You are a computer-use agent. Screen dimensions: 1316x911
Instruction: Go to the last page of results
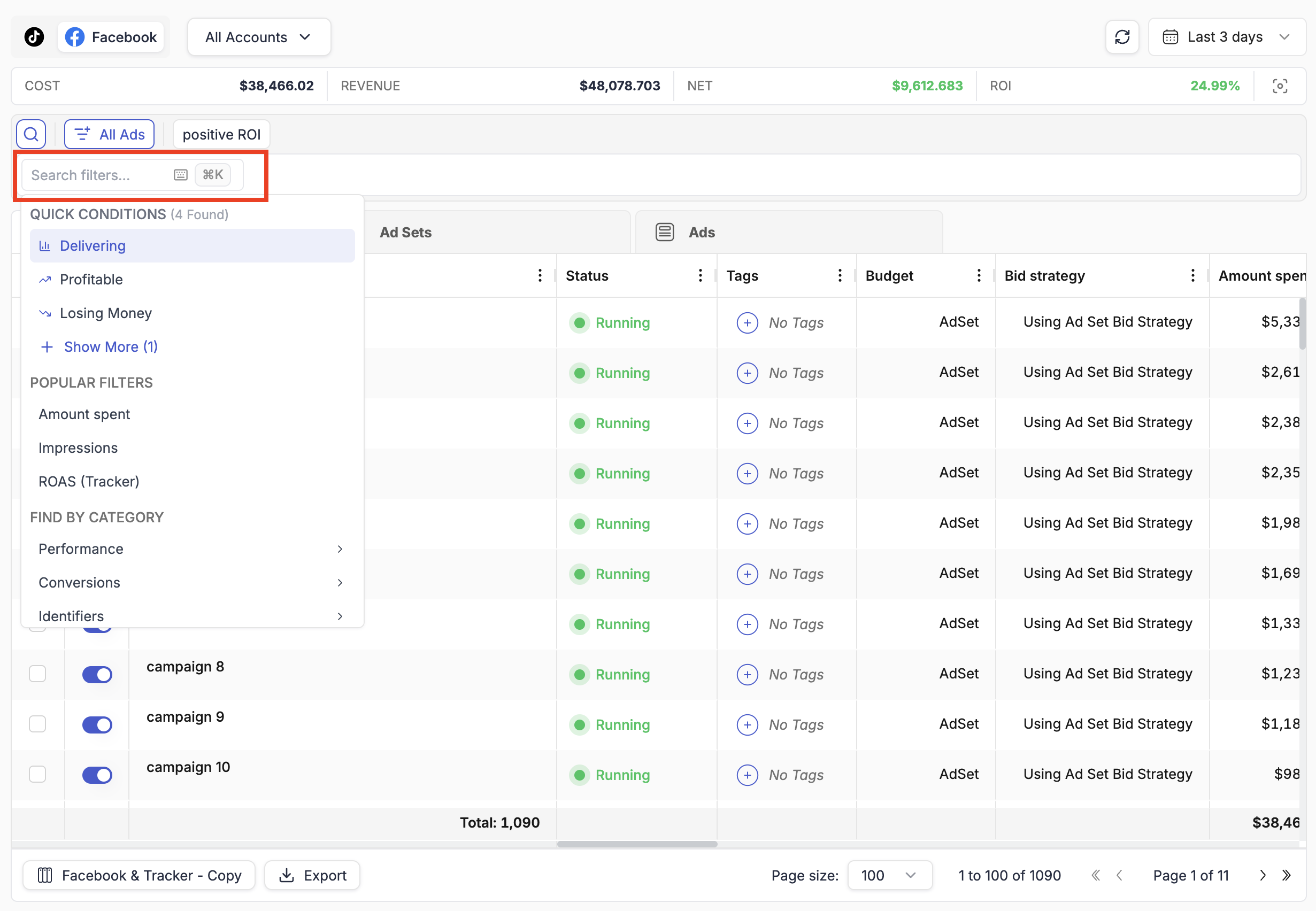tap(1286, 875)
